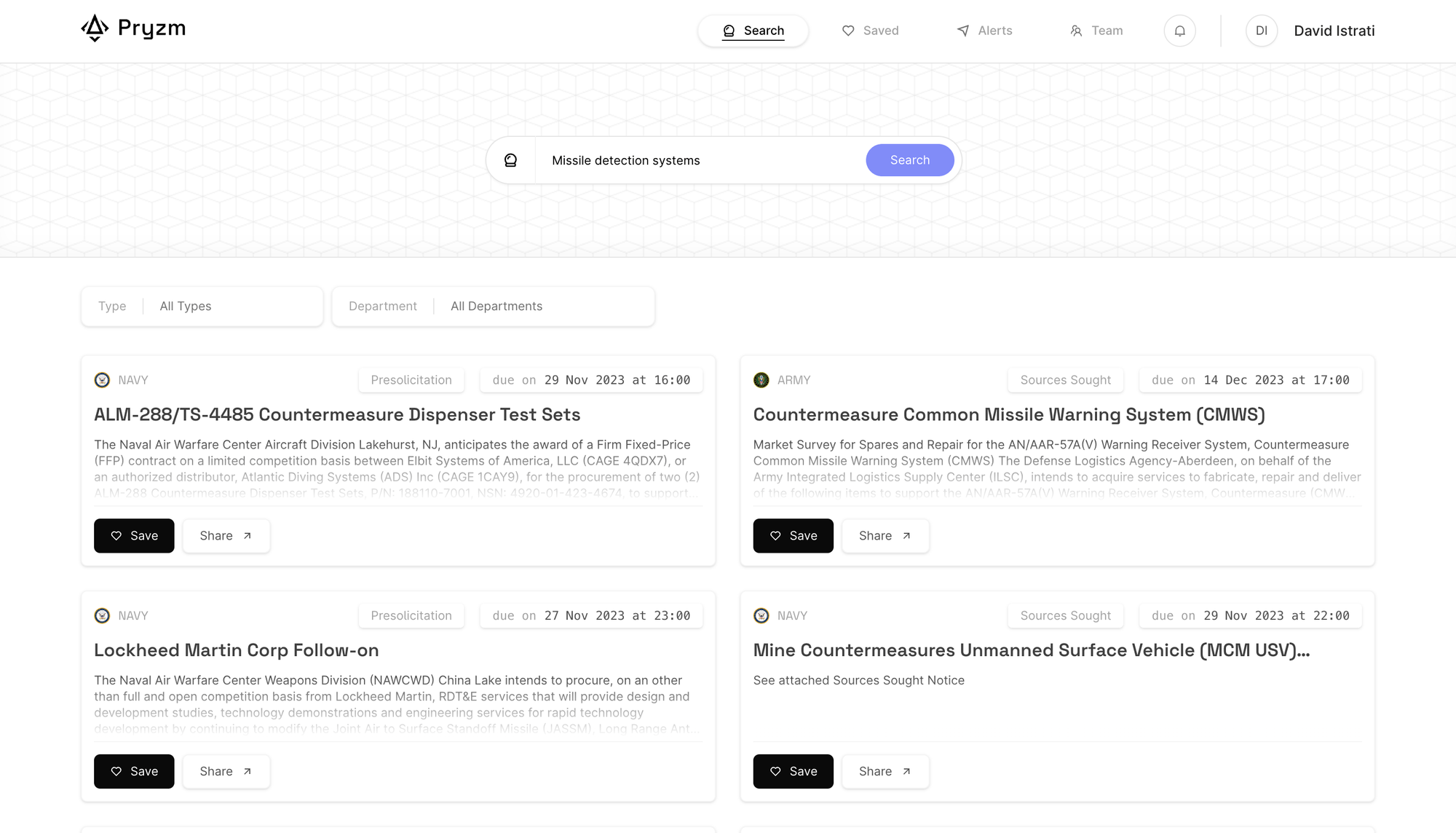The height and width of the screenshot is (833, 1456).
Task: Click the Pryzm logo icon
Action: [x=95, y=28]
